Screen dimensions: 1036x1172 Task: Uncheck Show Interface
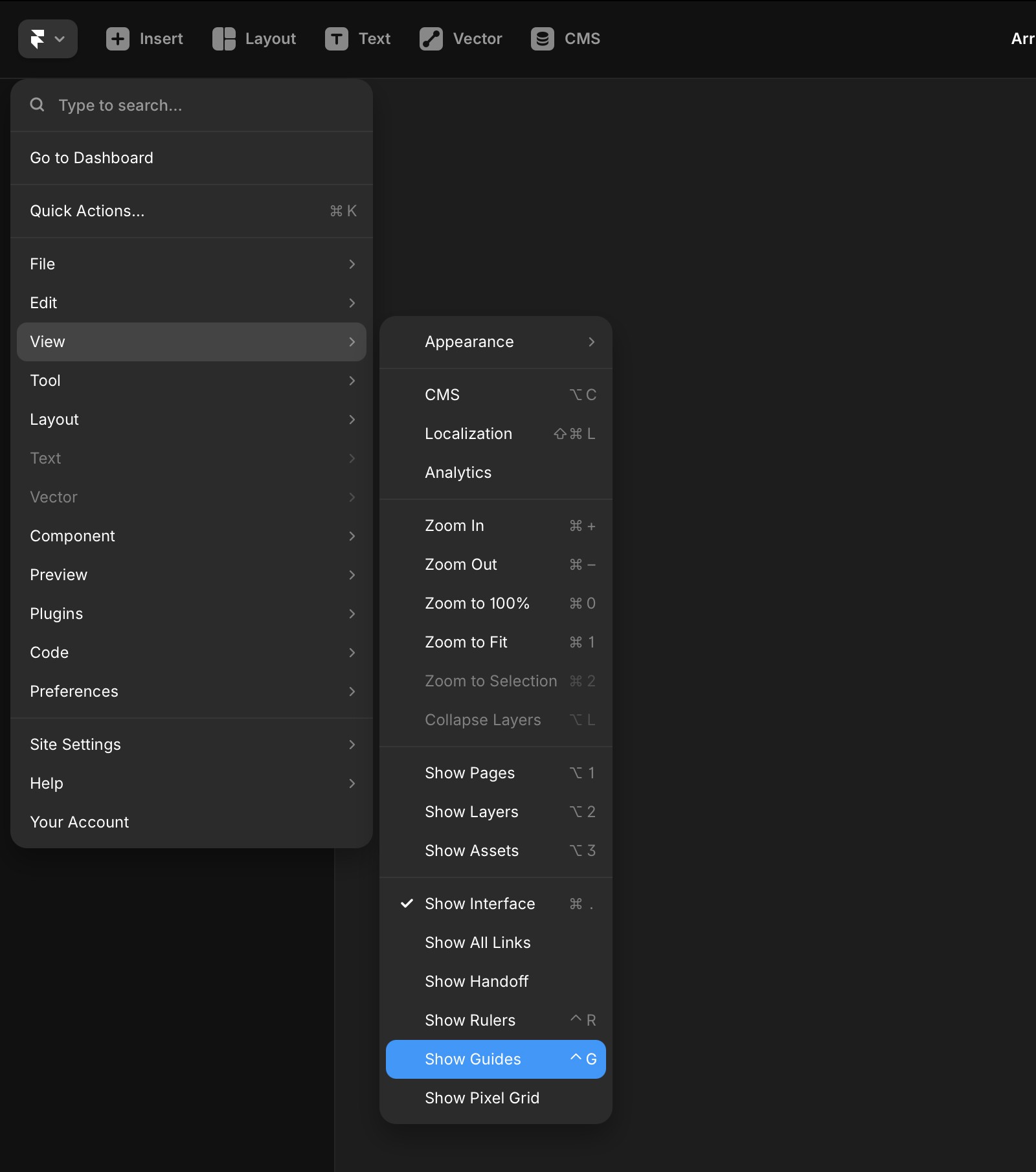pyautogui.click(x=496, y=904)
